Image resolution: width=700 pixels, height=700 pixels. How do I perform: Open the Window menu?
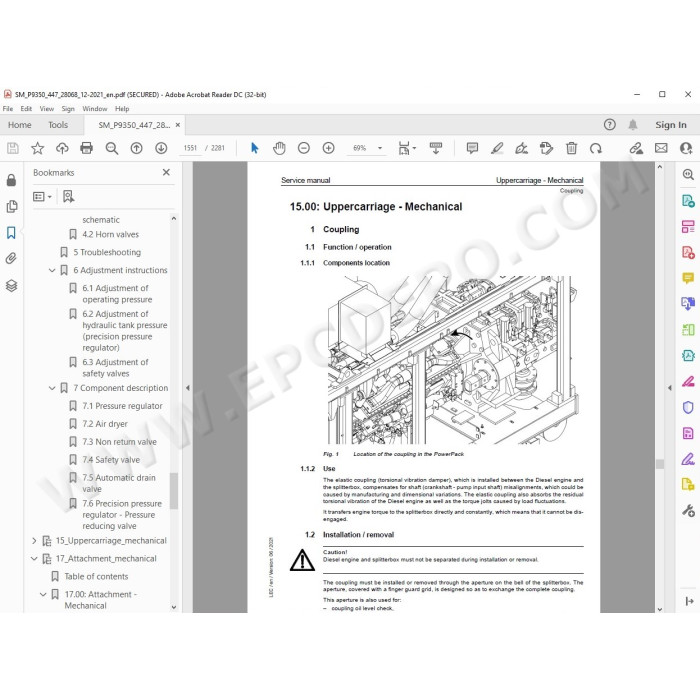pos(95,108)
